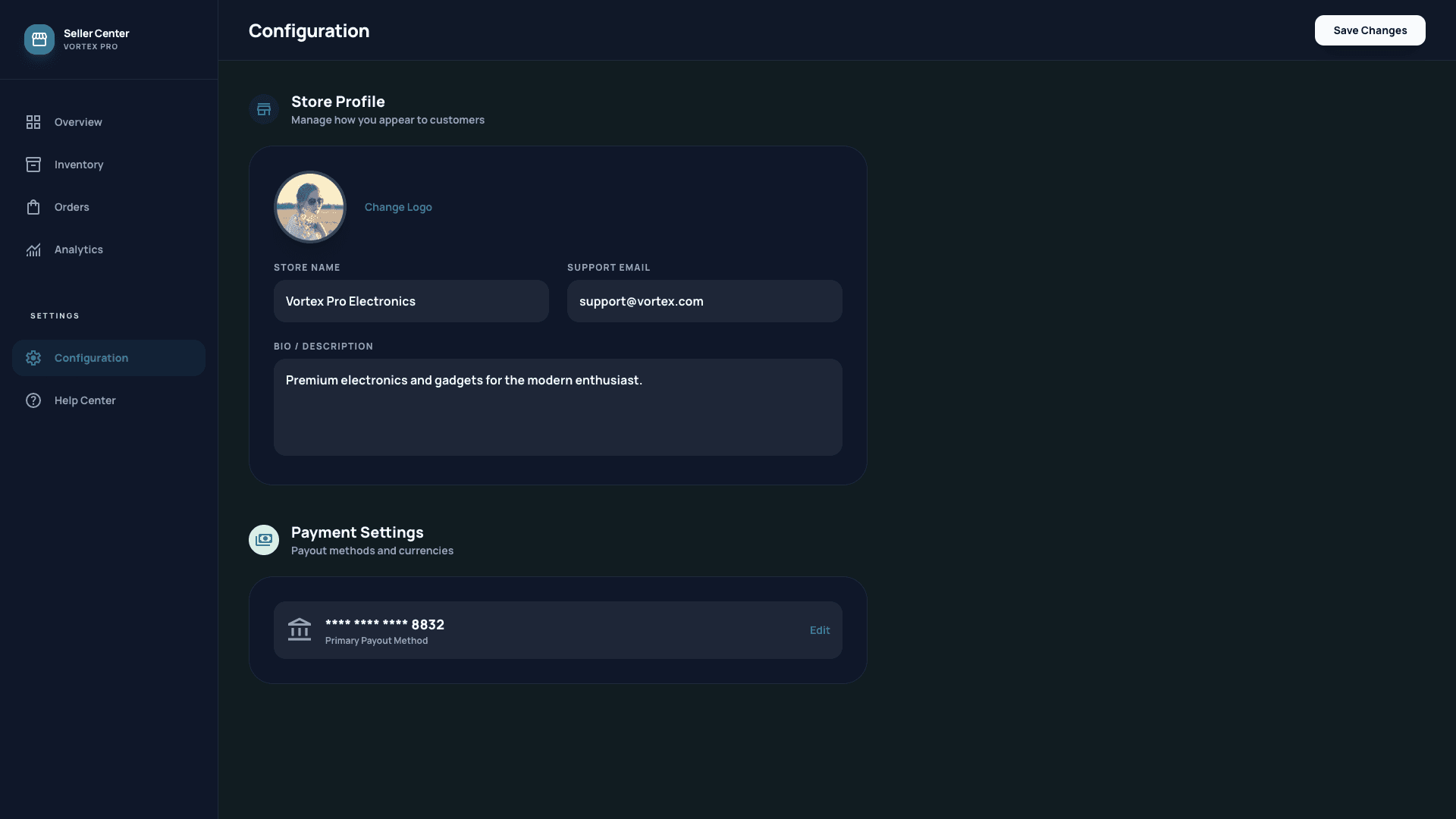Select the Analytics chart icon
Viewport: 1456px width, 819px height.
pyautogui.click(x=33, y=249)
